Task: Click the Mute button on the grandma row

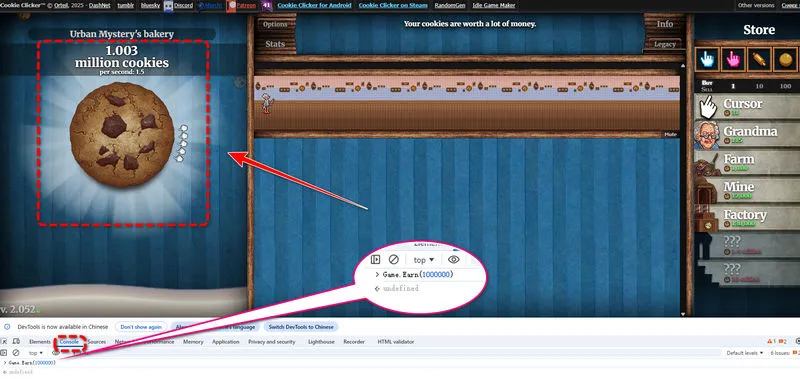Action: pyautogui.click(x=670, y=134)
